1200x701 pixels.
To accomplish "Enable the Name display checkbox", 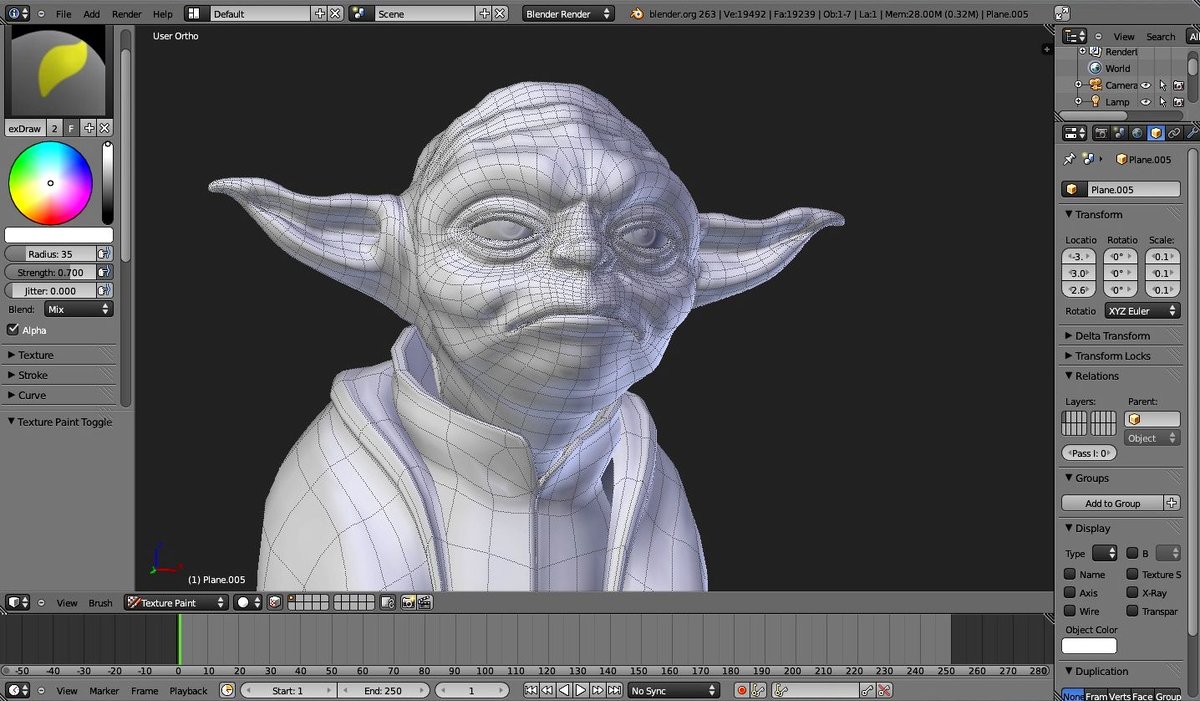I will point(1069,575).
